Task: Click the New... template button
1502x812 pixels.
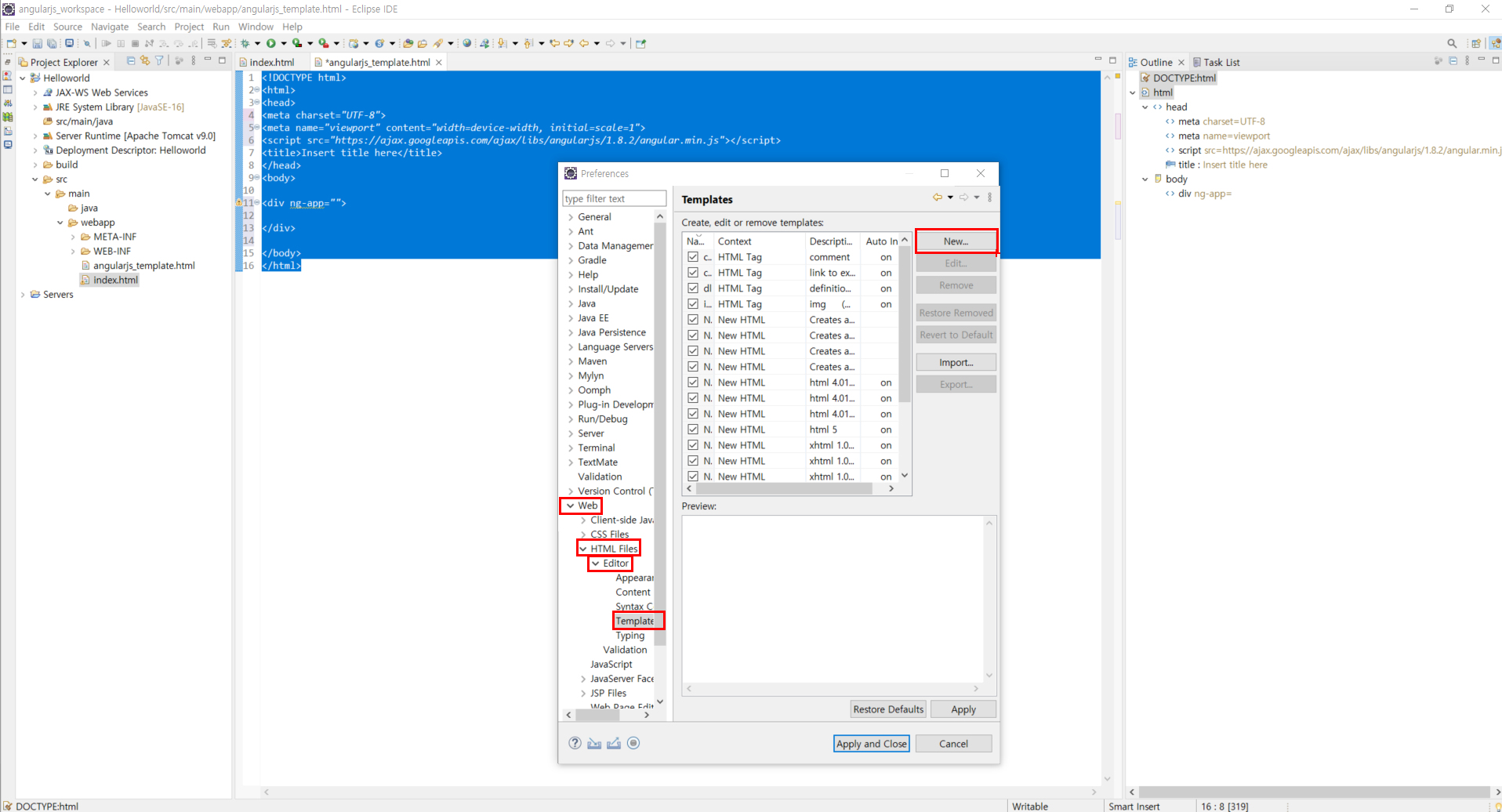Action: (956, 241)
